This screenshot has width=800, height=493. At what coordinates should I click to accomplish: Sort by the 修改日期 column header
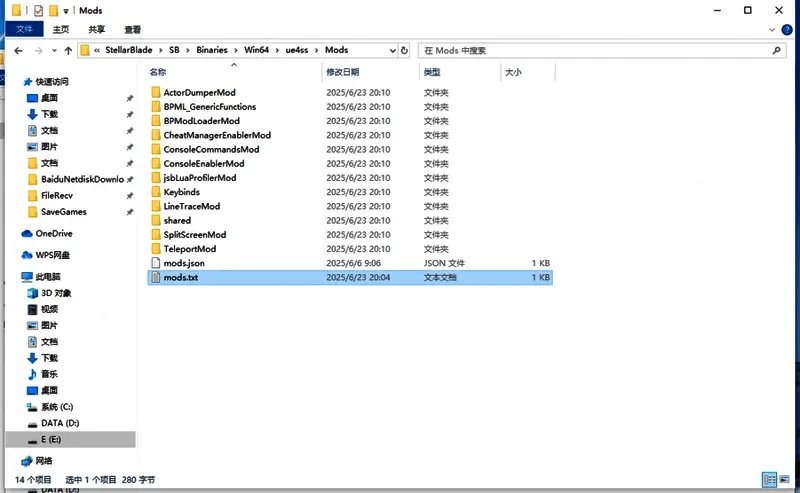click(x=342, y=73)
